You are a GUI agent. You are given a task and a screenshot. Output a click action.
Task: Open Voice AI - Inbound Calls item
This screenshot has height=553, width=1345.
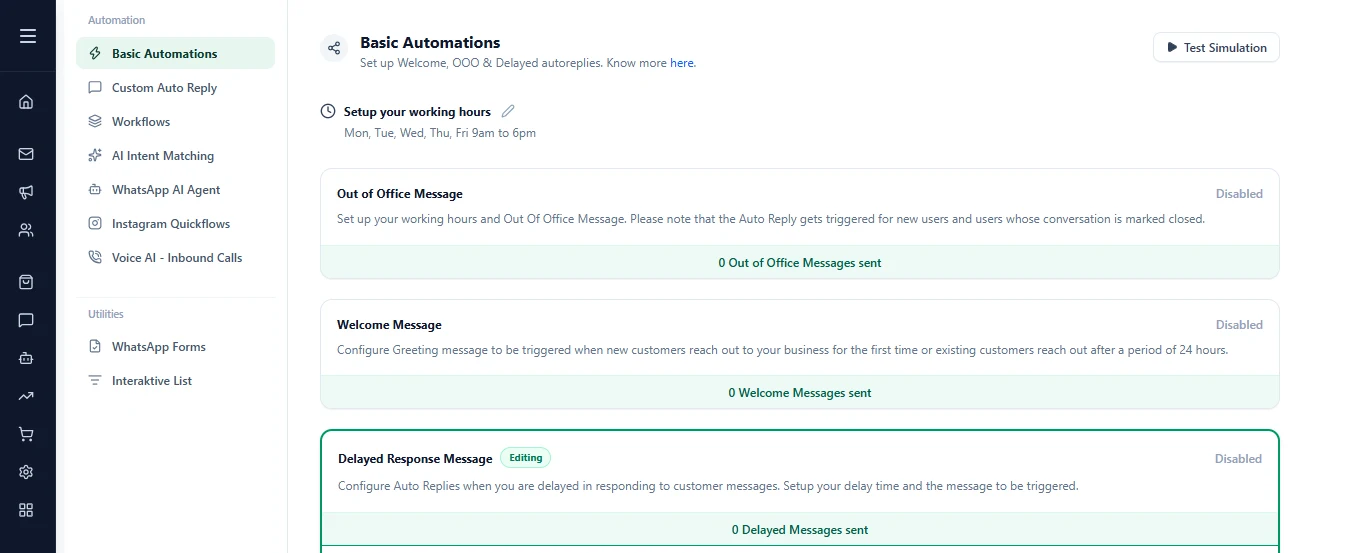[x=175, y=258]
